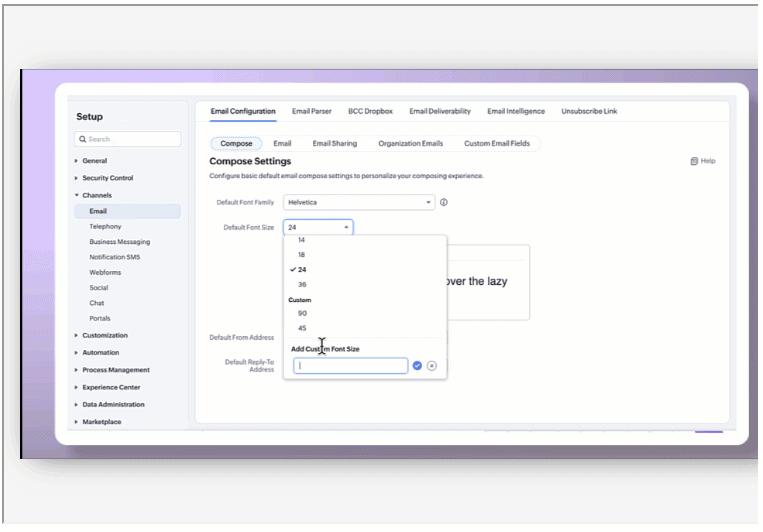Screen dimensions: 763x532
Task: Open Social channel
Action: click(x=99, y=288)
